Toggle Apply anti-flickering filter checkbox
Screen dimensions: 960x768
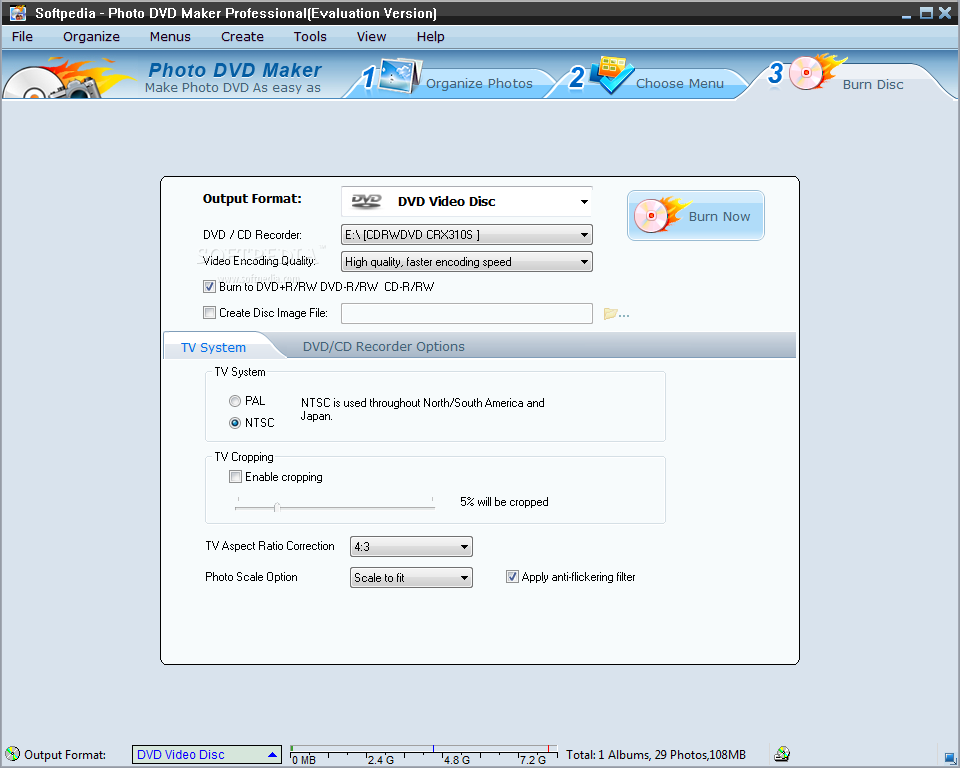(x=512, y=577)
